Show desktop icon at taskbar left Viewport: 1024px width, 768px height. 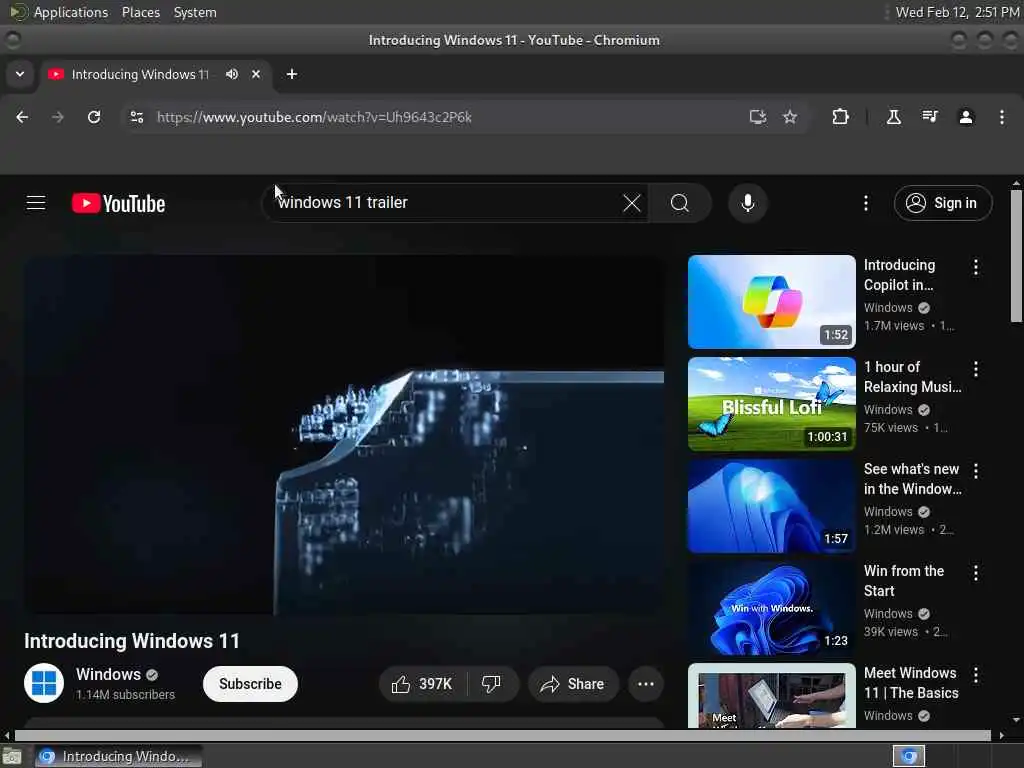tap(12, 757)
